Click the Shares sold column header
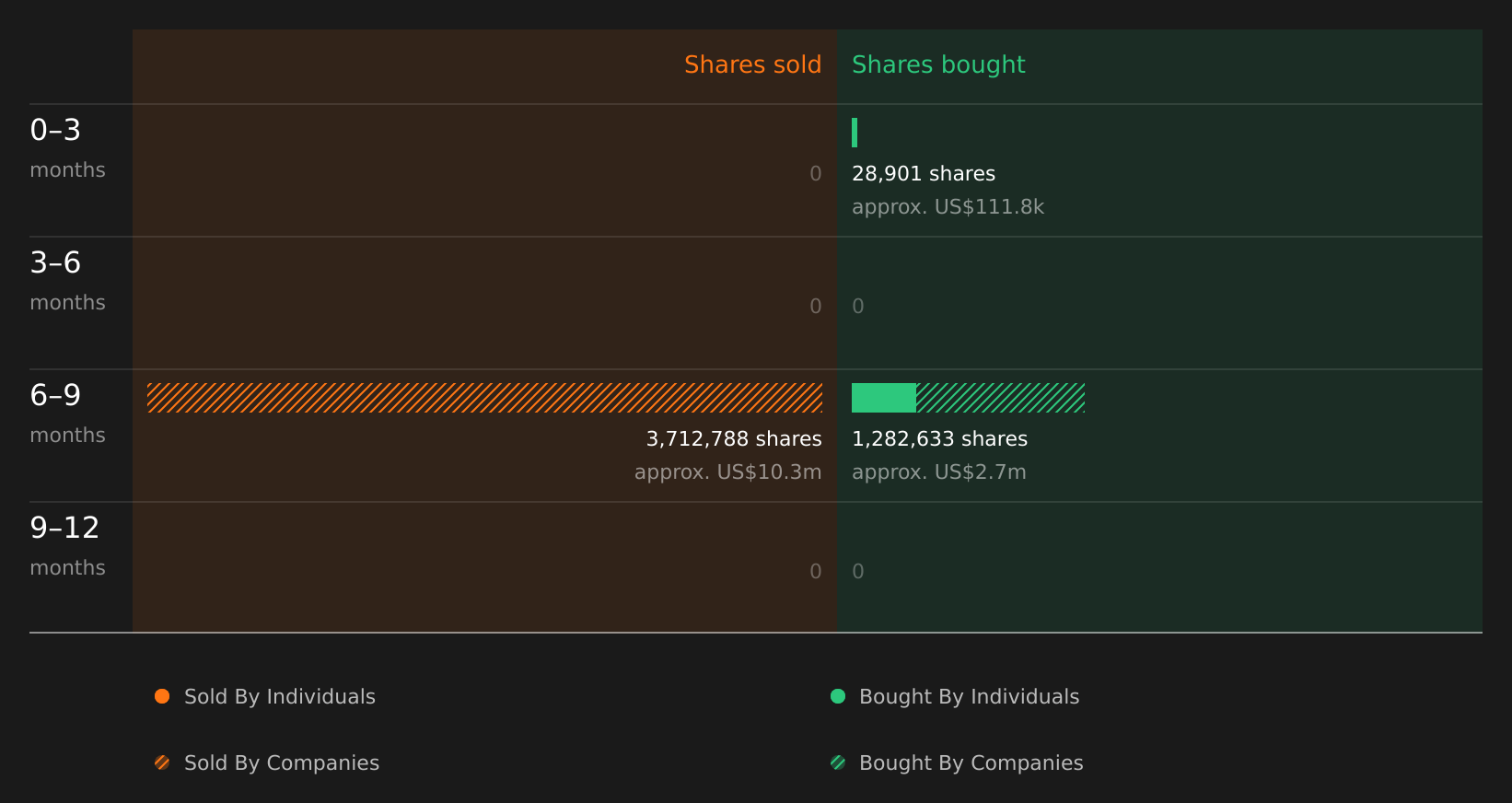1512x803 pixels. click(752, 64)
